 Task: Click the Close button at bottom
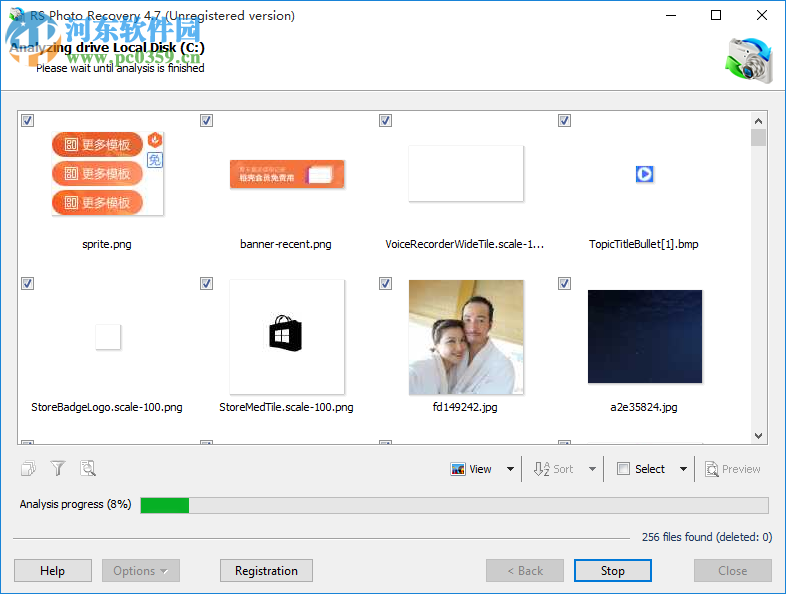732,570
